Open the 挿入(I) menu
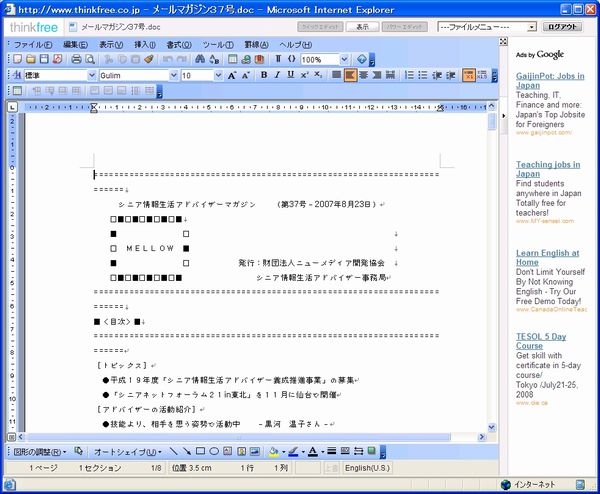The width and height of the screenshot is (600, 494). pos(145,45)
